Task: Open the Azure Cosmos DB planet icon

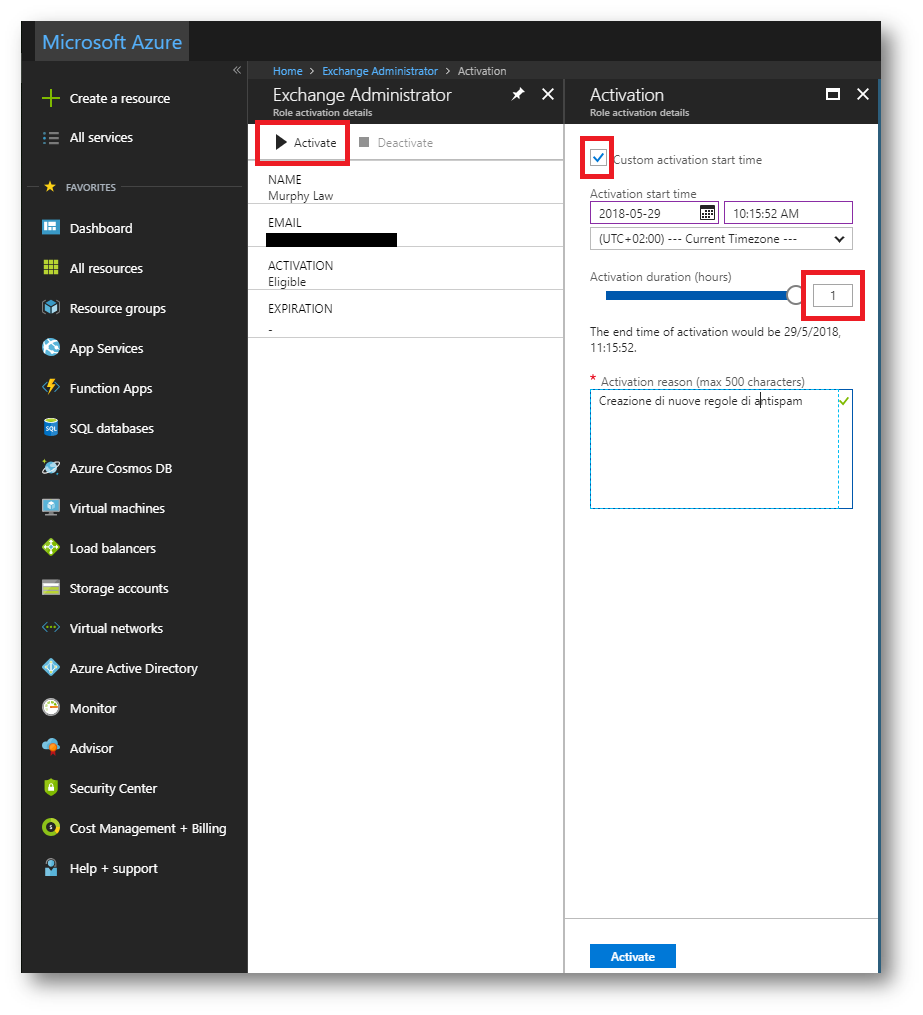Action: (51, 467)
